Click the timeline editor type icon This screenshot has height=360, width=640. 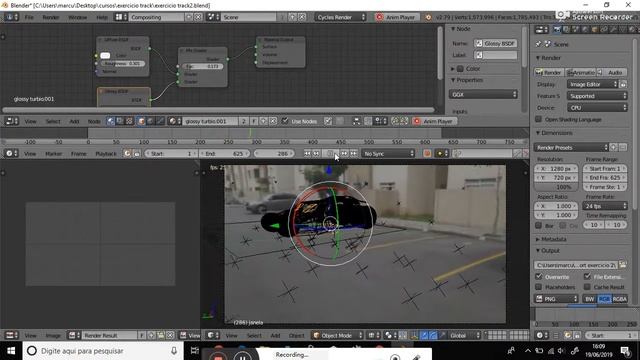11,153
